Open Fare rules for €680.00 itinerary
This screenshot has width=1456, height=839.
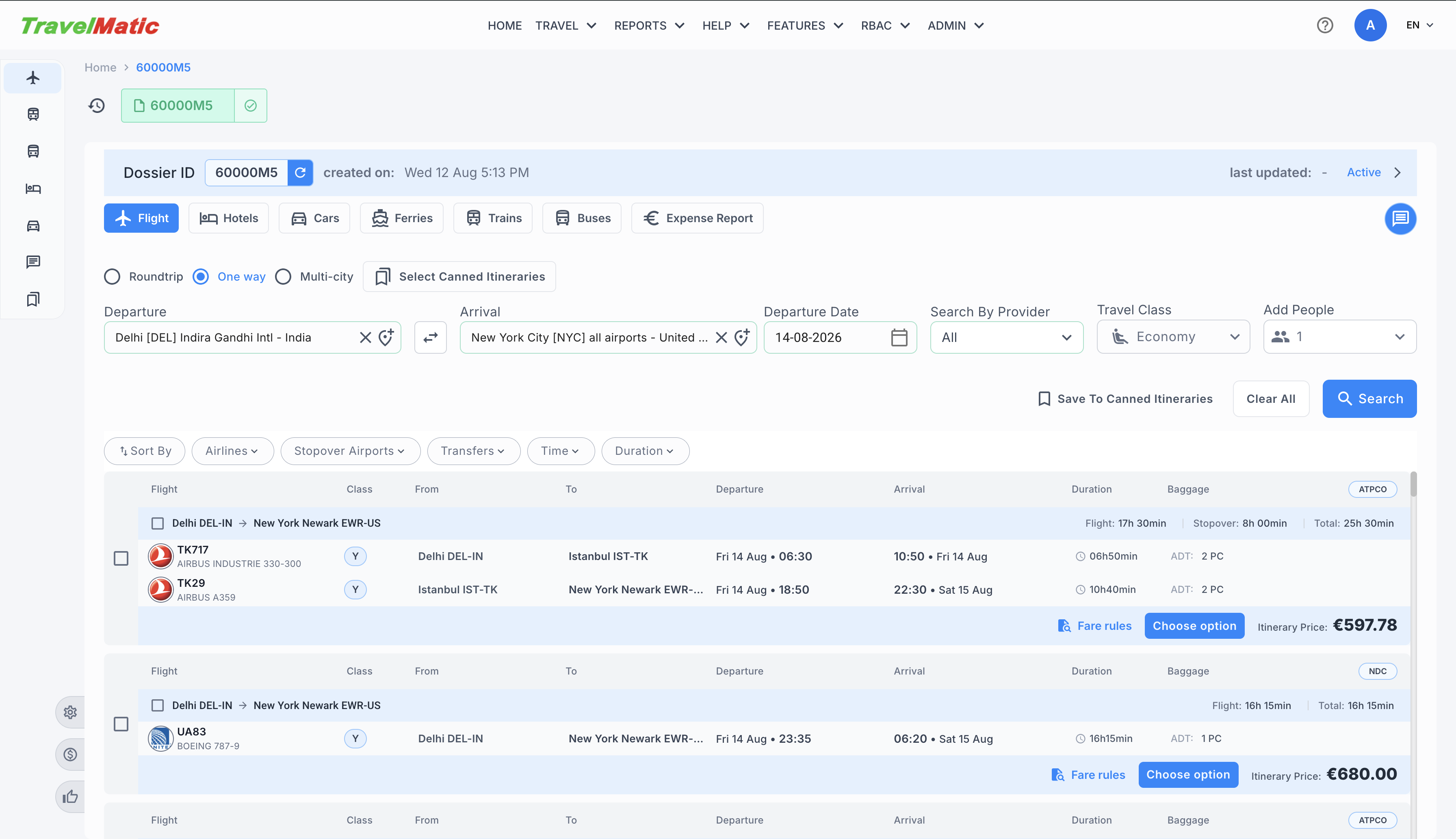coord(1088,774)
